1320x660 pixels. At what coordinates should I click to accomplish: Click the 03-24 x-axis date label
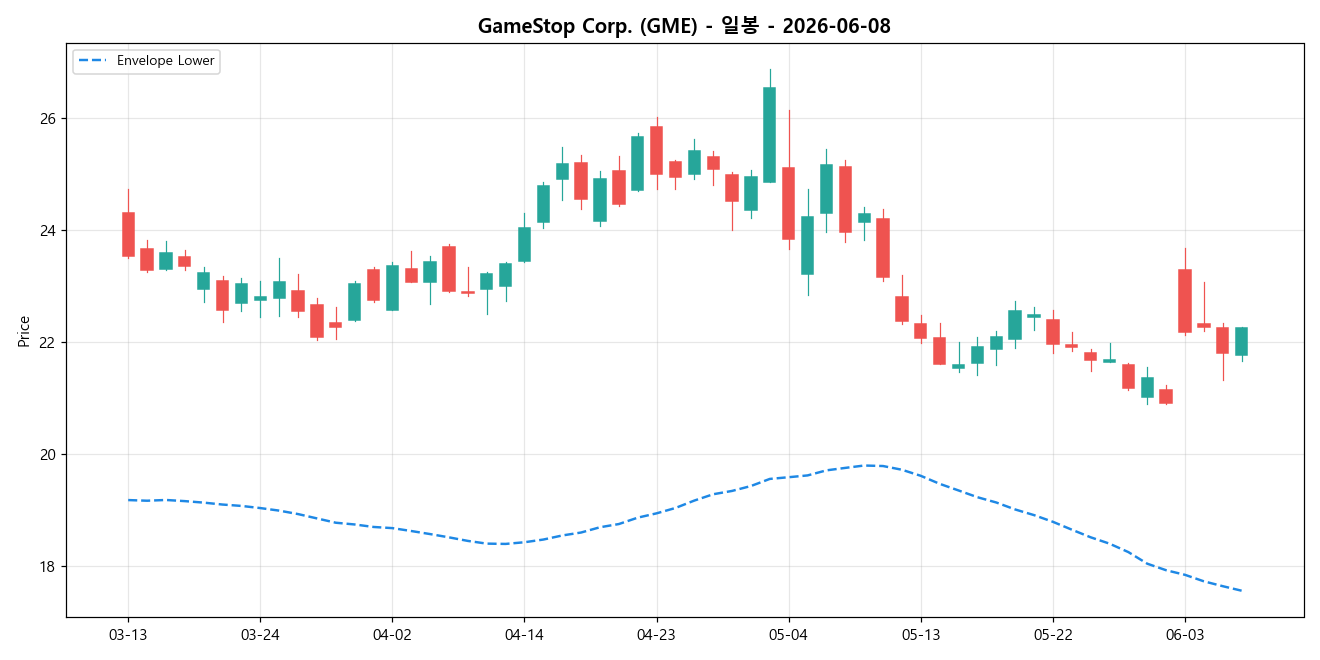coord(260,635)
